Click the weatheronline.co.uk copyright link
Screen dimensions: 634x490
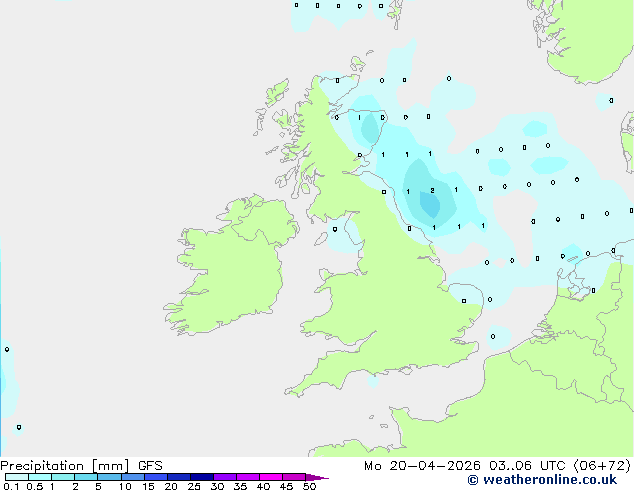(x=542, y=480)
